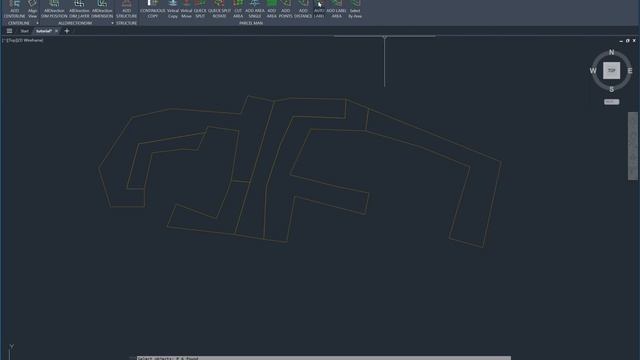This screenshot has height=360, width=640.
Task: Click the green Add Area tool
Action: point(271,9)
